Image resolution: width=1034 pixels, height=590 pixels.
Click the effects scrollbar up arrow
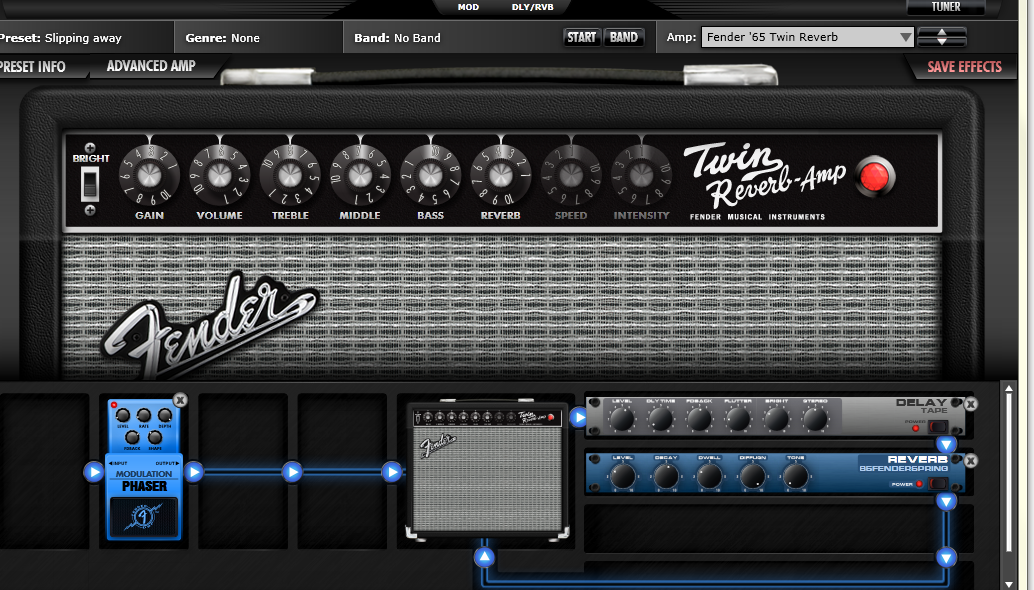1009,389
